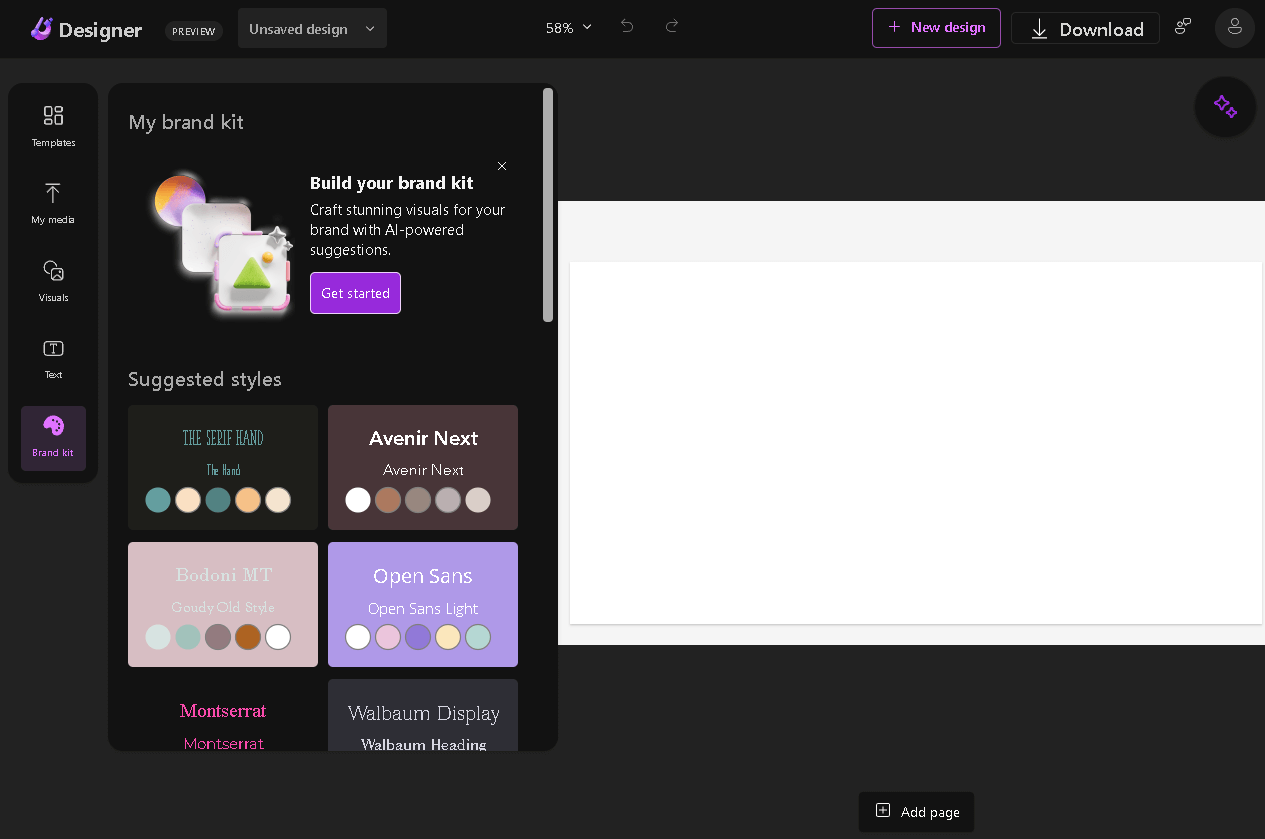The image size is (1265, 839).
Task: Click the brand kit 3D illustration
Action: pos(222,243)
